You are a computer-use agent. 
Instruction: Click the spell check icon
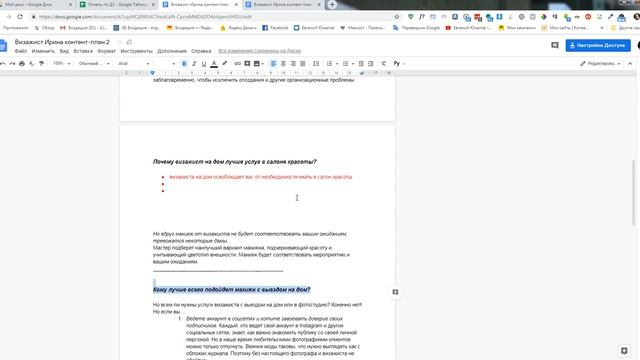click(32, 64)
